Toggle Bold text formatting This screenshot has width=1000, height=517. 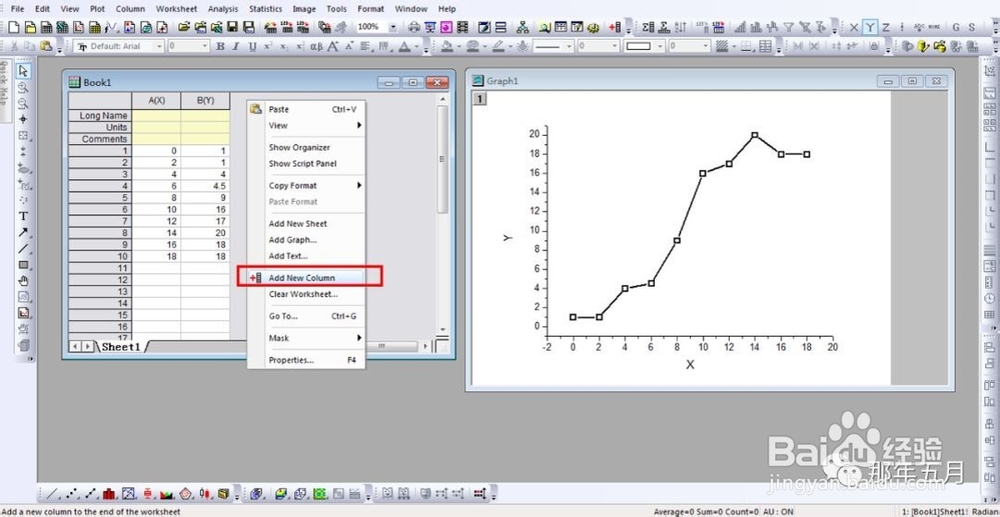pos(220,46)
